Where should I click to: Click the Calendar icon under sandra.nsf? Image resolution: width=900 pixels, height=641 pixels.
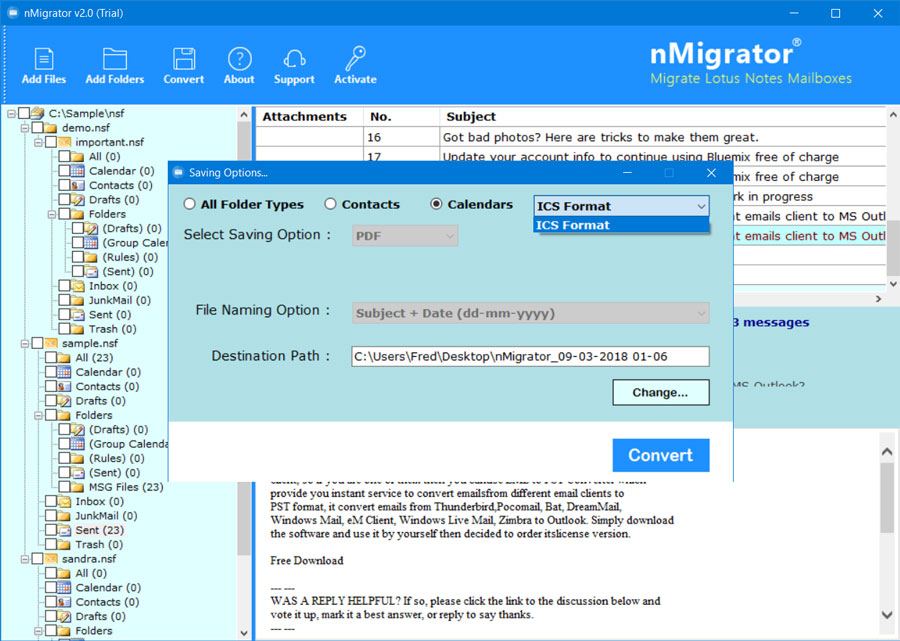pyautogui.click(x=64, y=587)
